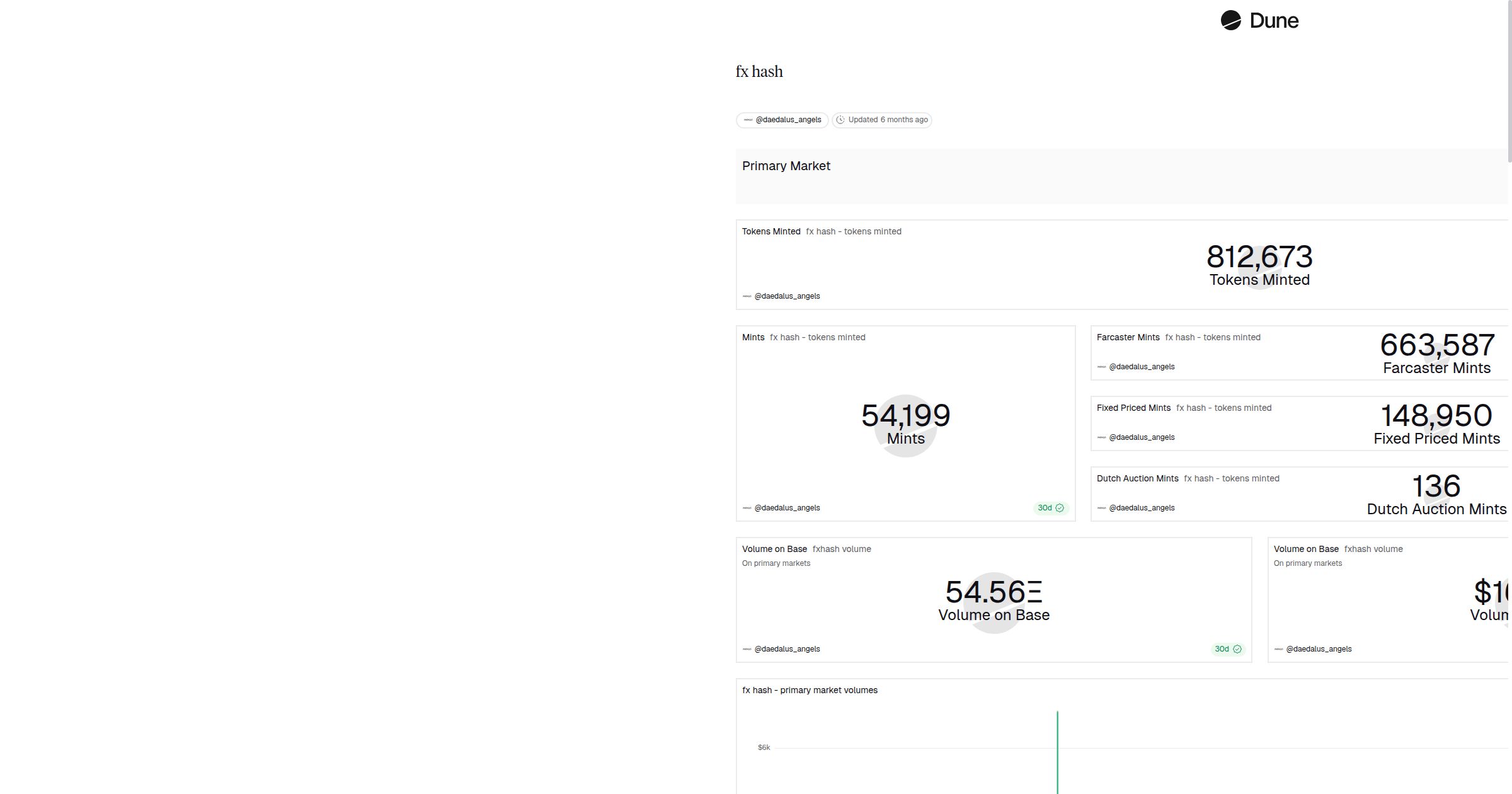Click author avatar under Tokens Minted card
Image resolution: width=1512 pixels, height=794 pixels.
point(747,296)
